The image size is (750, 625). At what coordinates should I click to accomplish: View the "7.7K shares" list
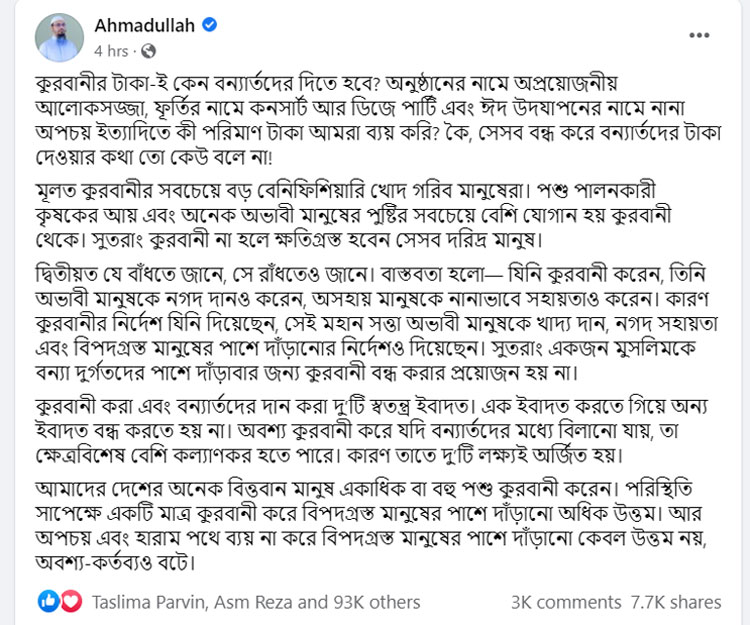tap(675, 602)
